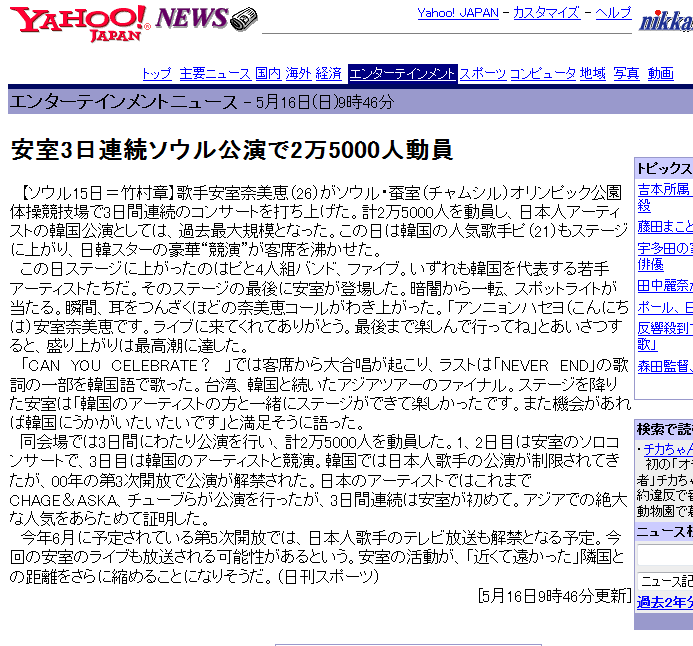This screenshot has height=646, width=693.
Task: Switch to the コンピュータ section
Action: [x=543, y=73]
